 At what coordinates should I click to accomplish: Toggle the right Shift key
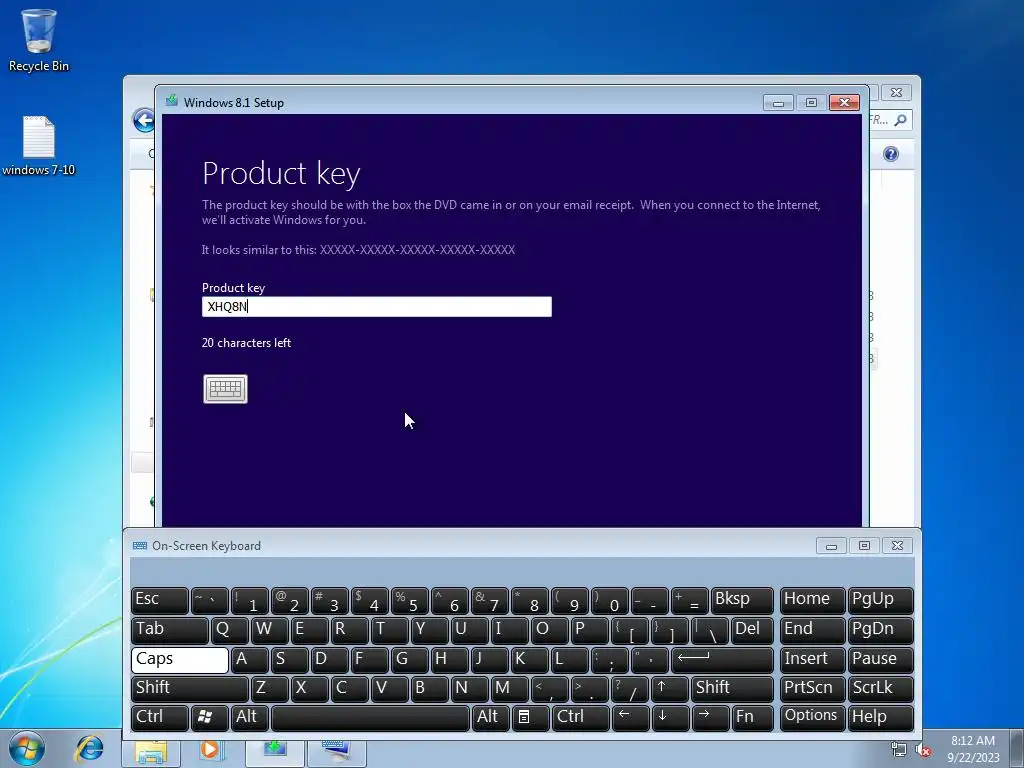pyautogui.click(x=731, y=688)
